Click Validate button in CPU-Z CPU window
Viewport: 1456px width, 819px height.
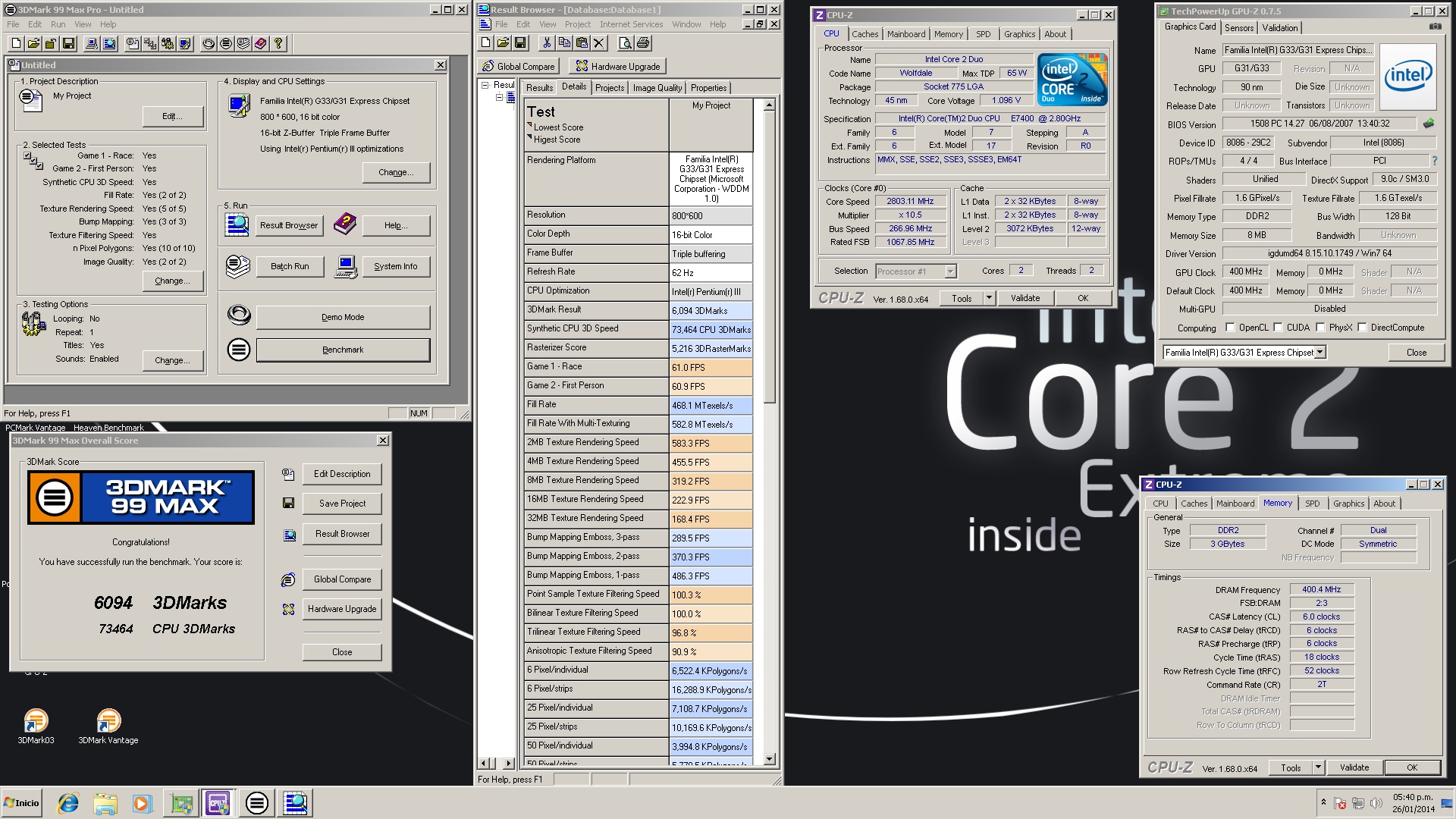[1025, 298]
